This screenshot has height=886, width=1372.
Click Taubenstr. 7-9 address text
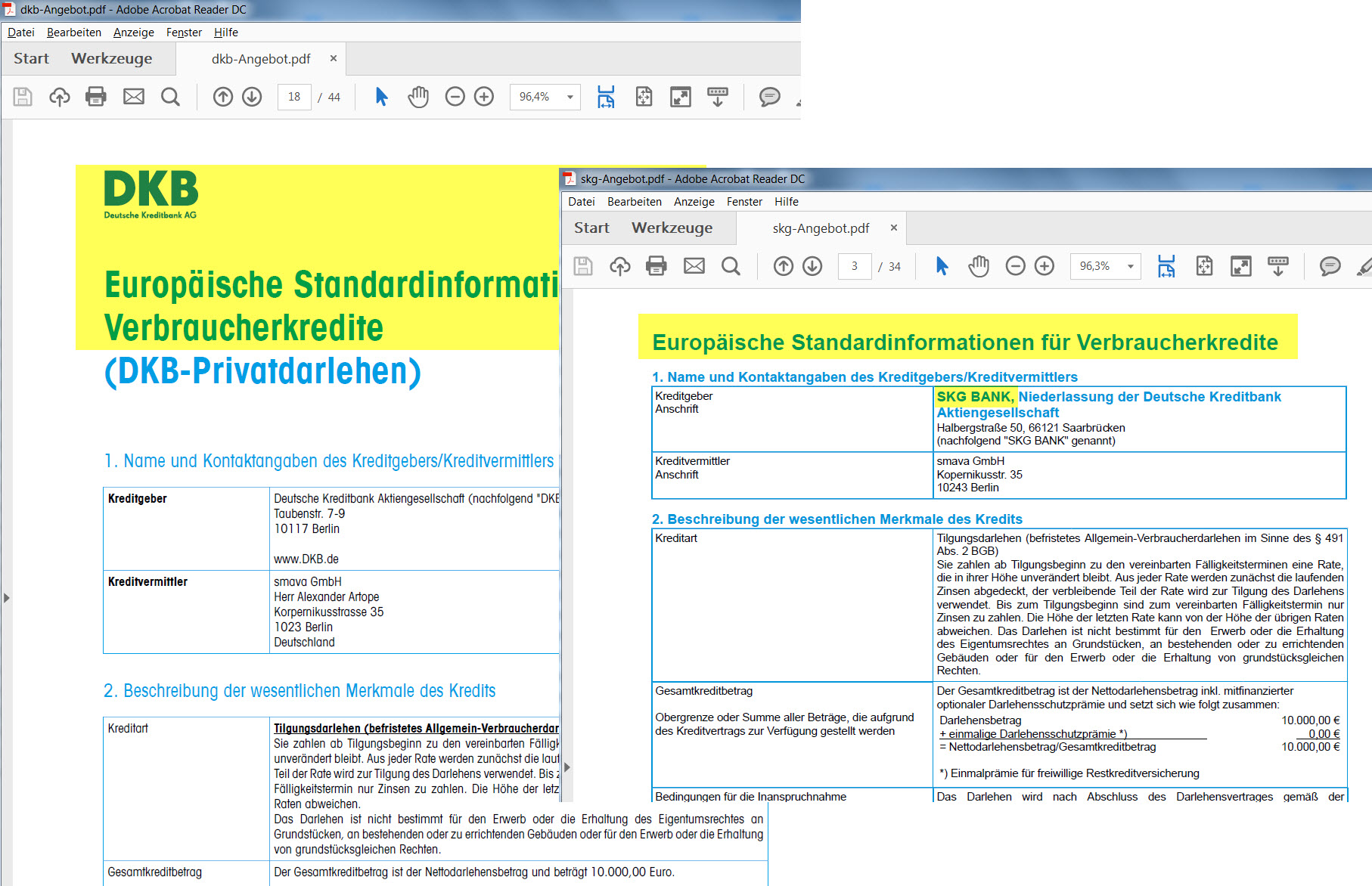[309, 514]
